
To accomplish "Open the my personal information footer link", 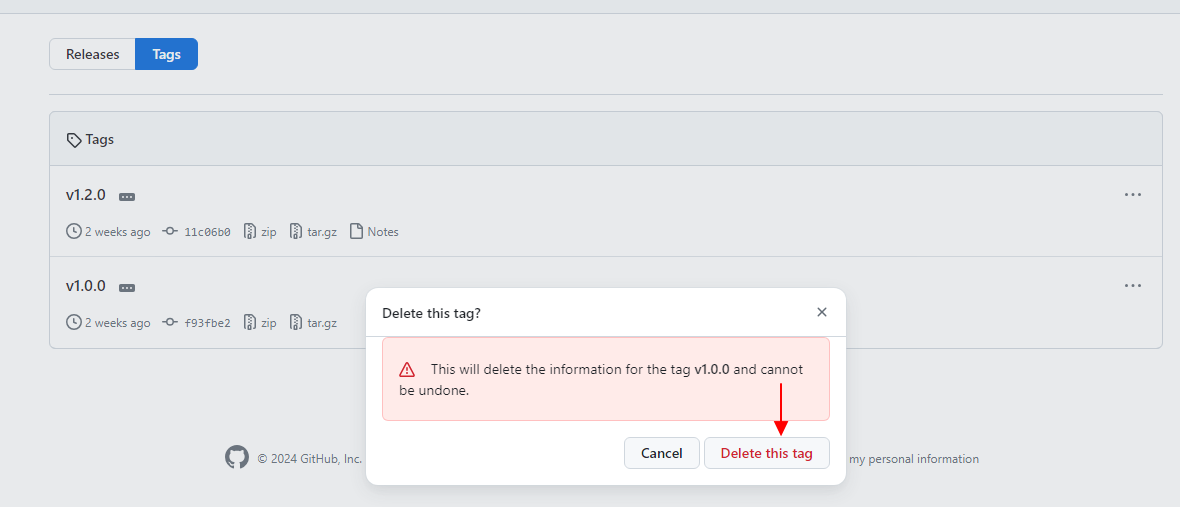I will point(913,459).
